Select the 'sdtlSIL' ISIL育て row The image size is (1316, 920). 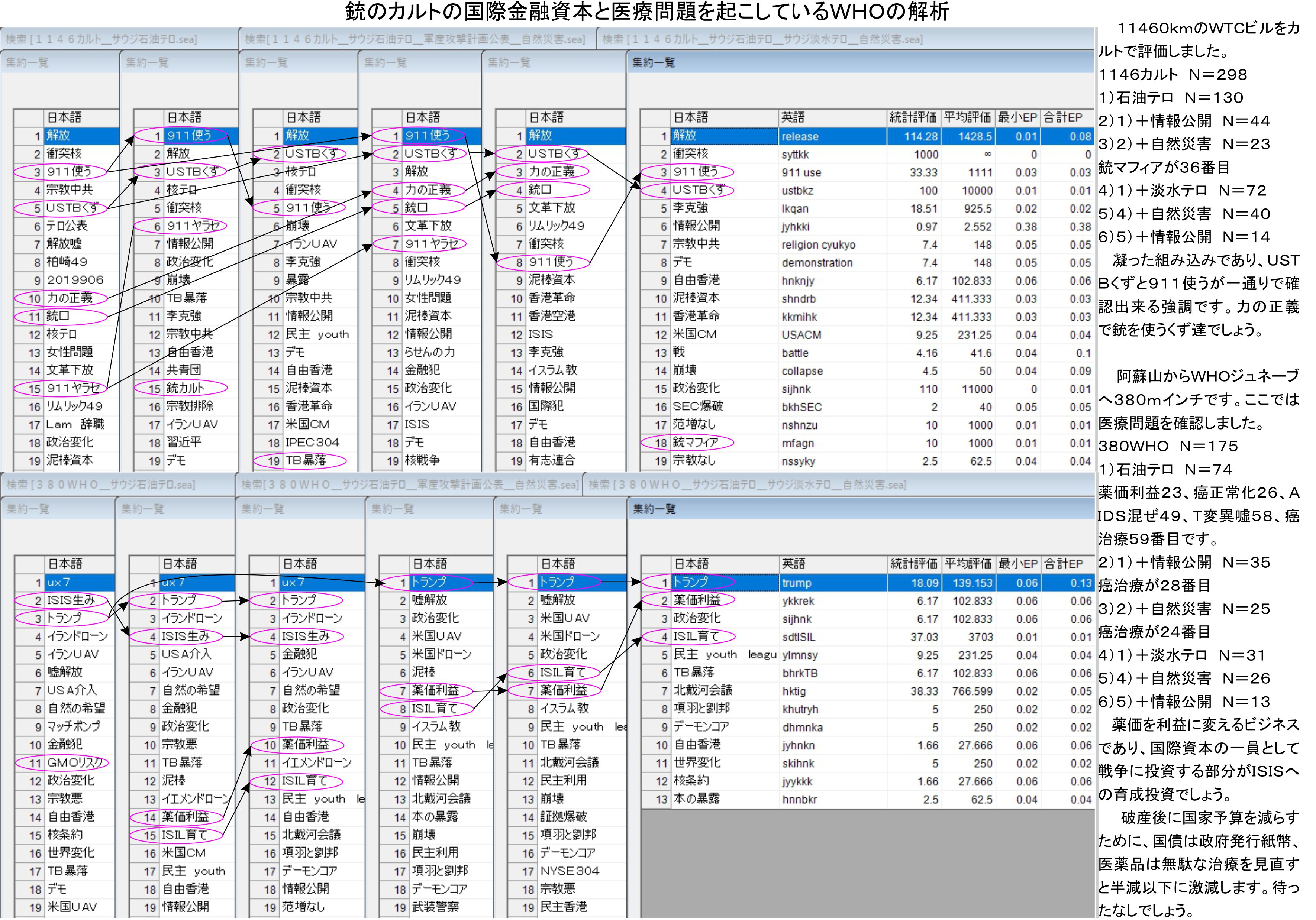(799, 638)
